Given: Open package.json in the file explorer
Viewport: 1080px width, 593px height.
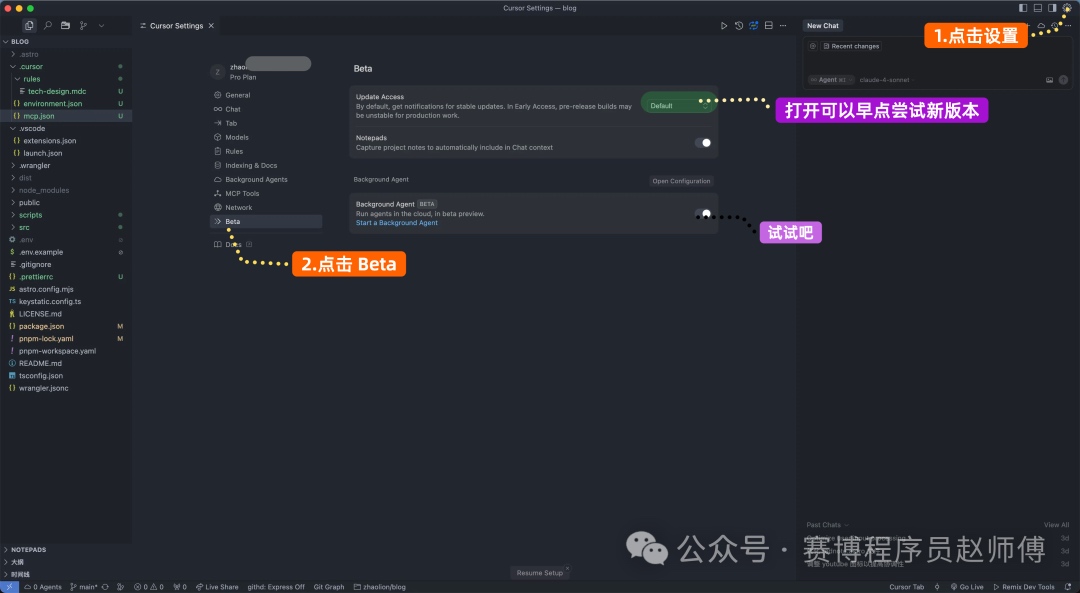Looking at the screenshot, I should pyautogui.click(x=66, y=326).
